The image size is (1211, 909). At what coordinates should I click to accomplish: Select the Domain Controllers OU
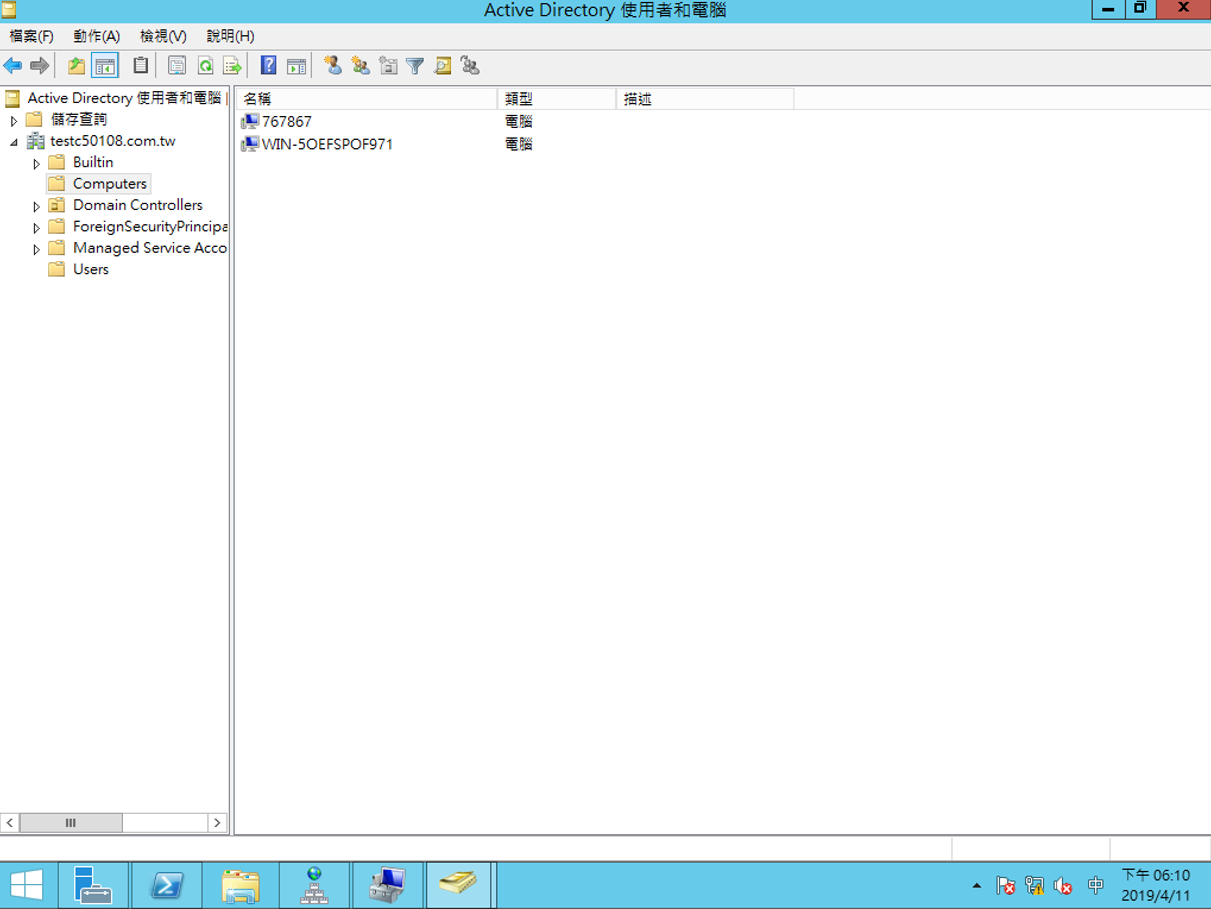tap(137, 205)
